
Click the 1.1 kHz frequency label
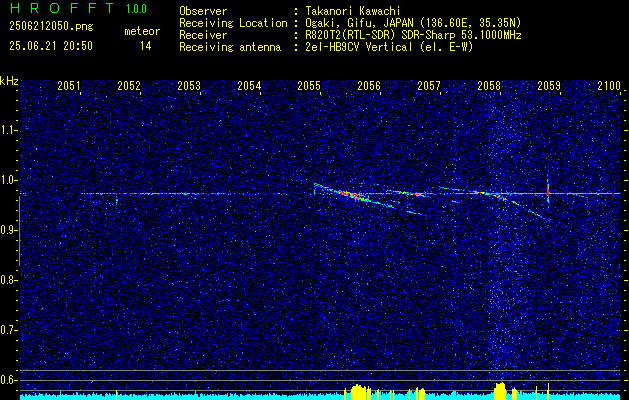[x=8, y=130]
